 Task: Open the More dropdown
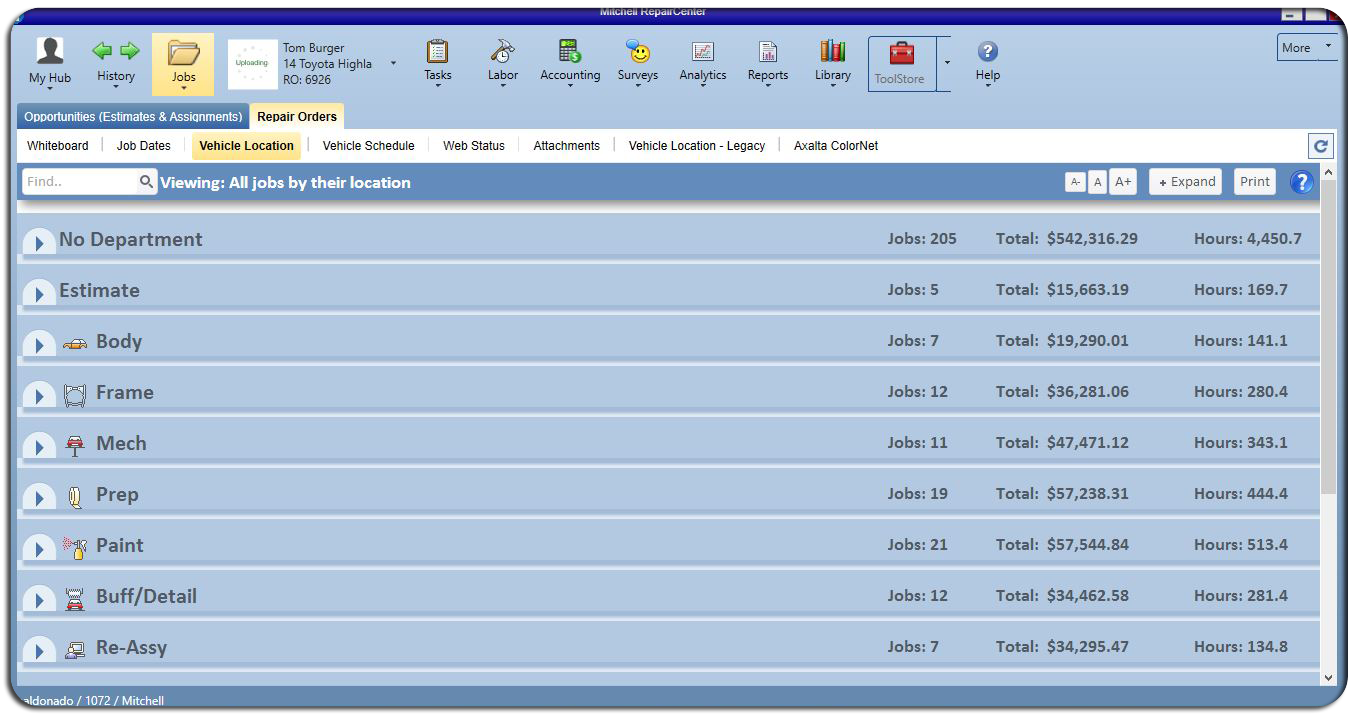click(x=1307, y=47)
